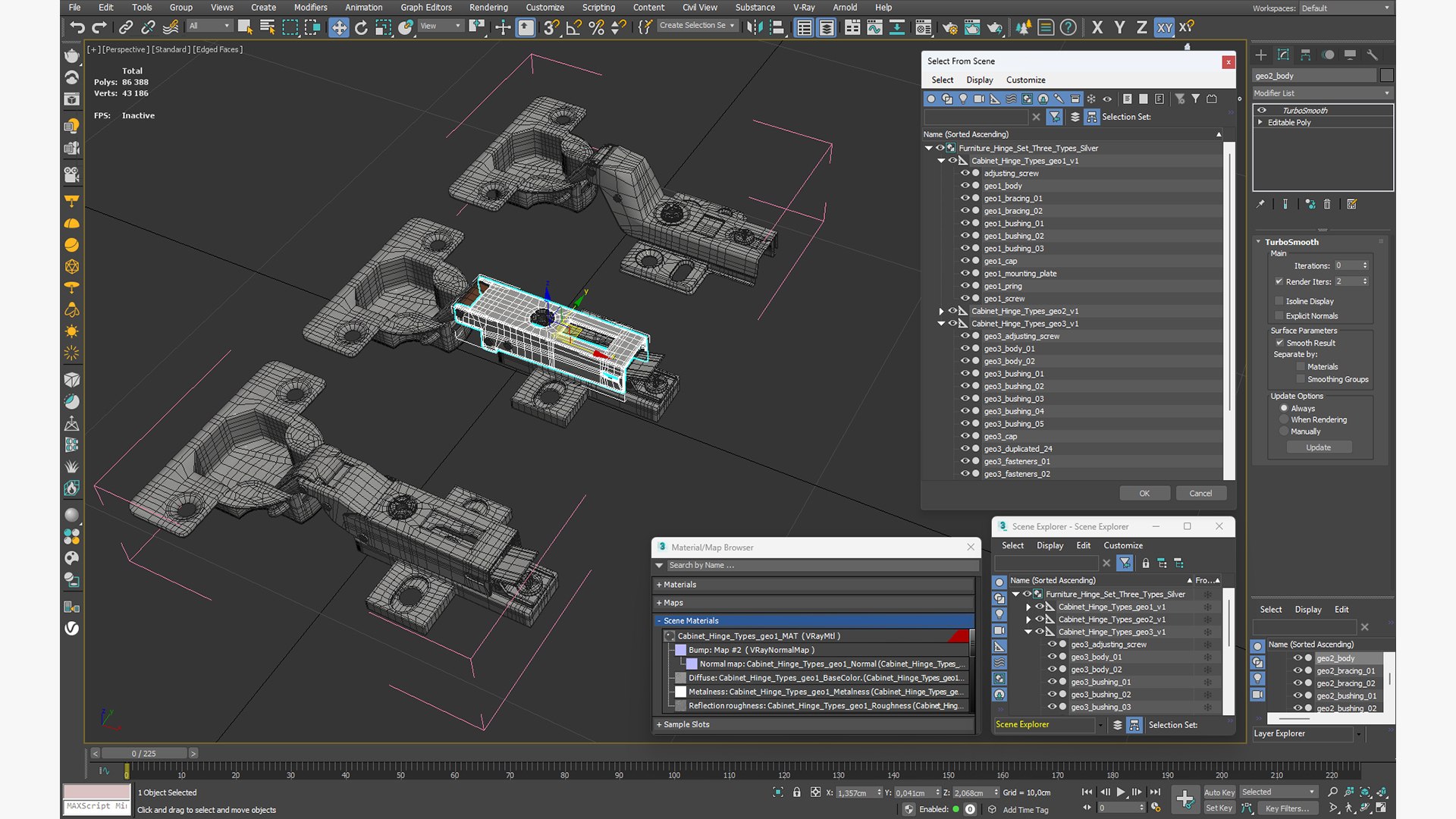
Task: Click Cancel in the Select From Scene dialog
Action: [x=1200, y=493]
